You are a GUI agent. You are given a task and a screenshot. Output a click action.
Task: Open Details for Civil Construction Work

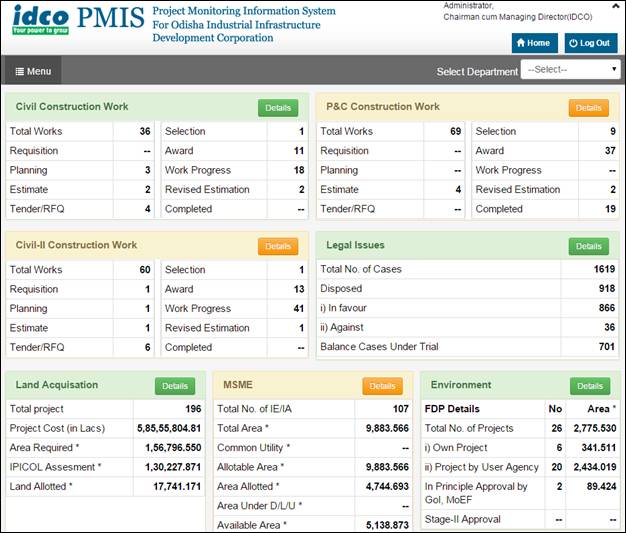coord(278,108)
